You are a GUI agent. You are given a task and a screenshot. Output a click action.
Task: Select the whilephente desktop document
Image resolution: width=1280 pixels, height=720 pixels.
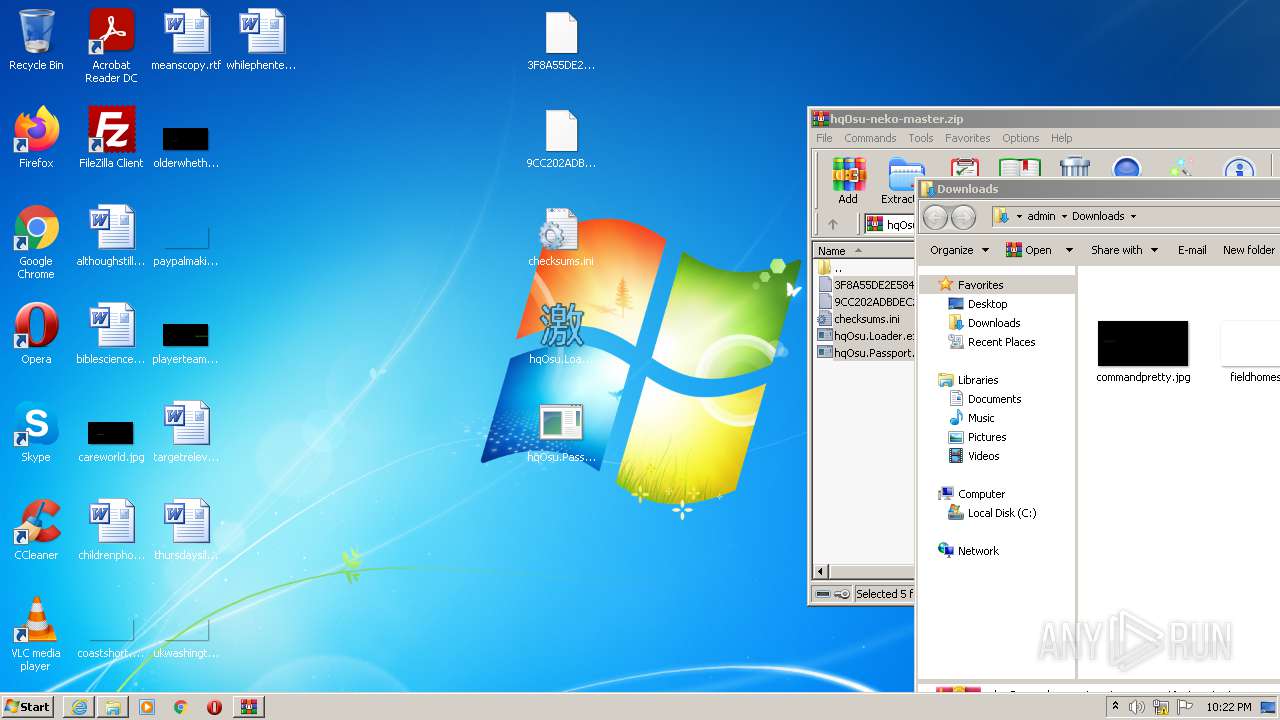pos(261,41)
